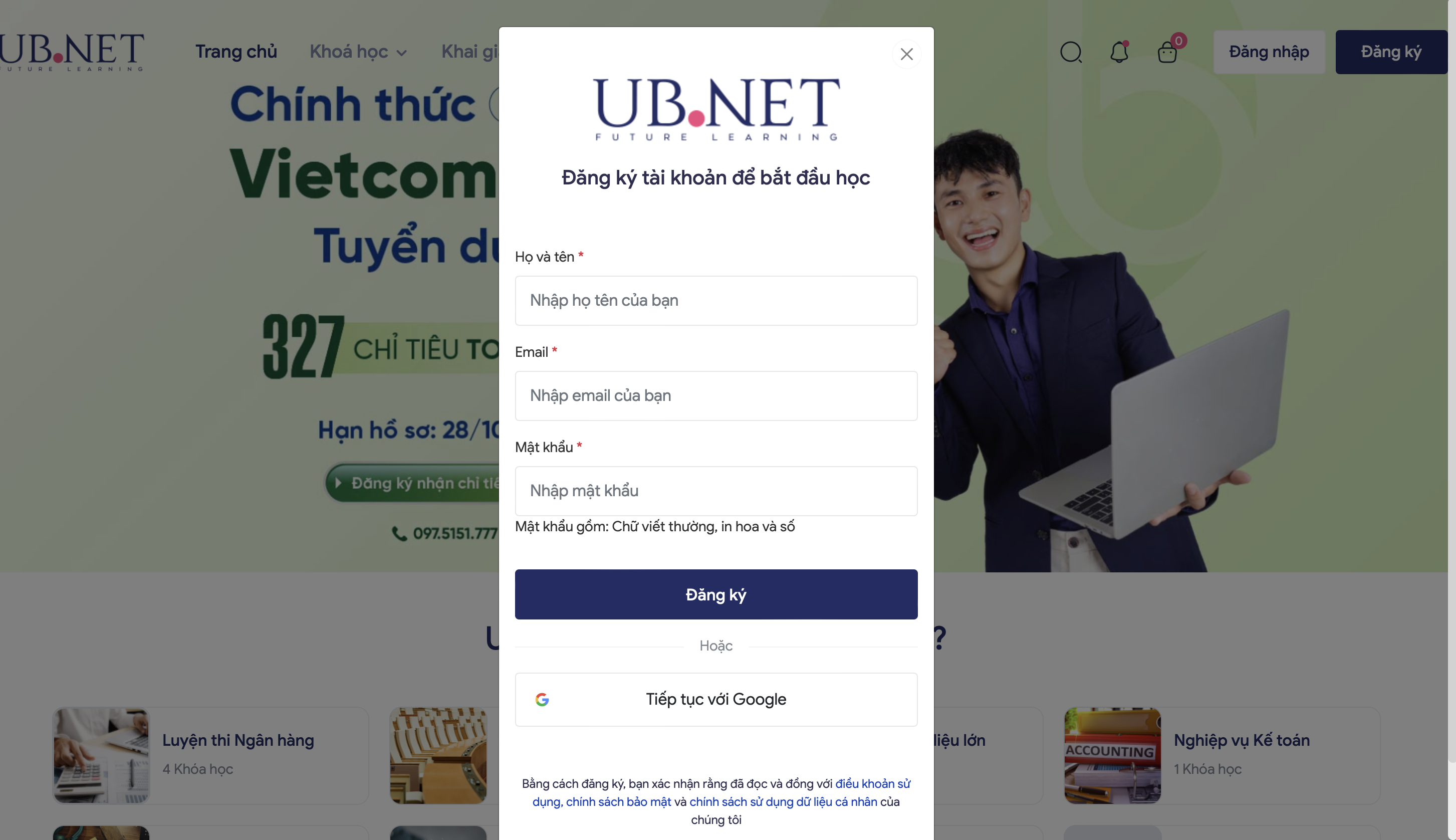Open chính sách bảo mật link
The image size is (1456, 840).
618,802
